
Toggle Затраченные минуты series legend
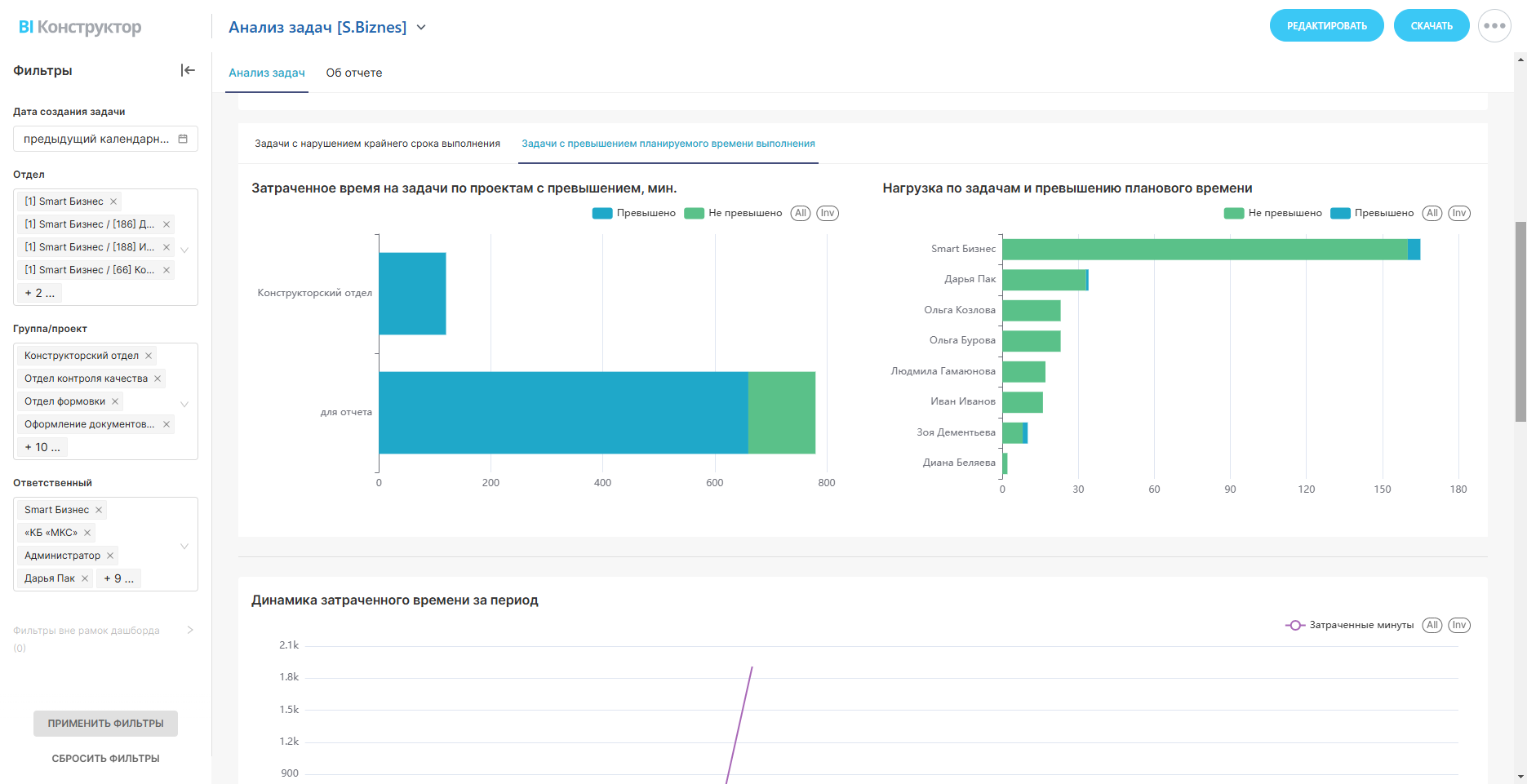(1350, 625)
